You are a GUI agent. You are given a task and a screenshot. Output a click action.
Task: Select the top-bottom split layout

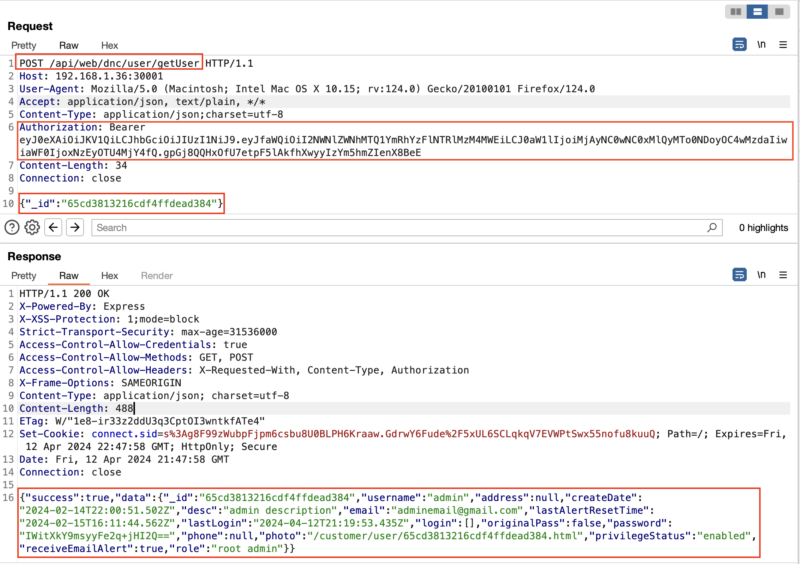click(x=758, y=12)
